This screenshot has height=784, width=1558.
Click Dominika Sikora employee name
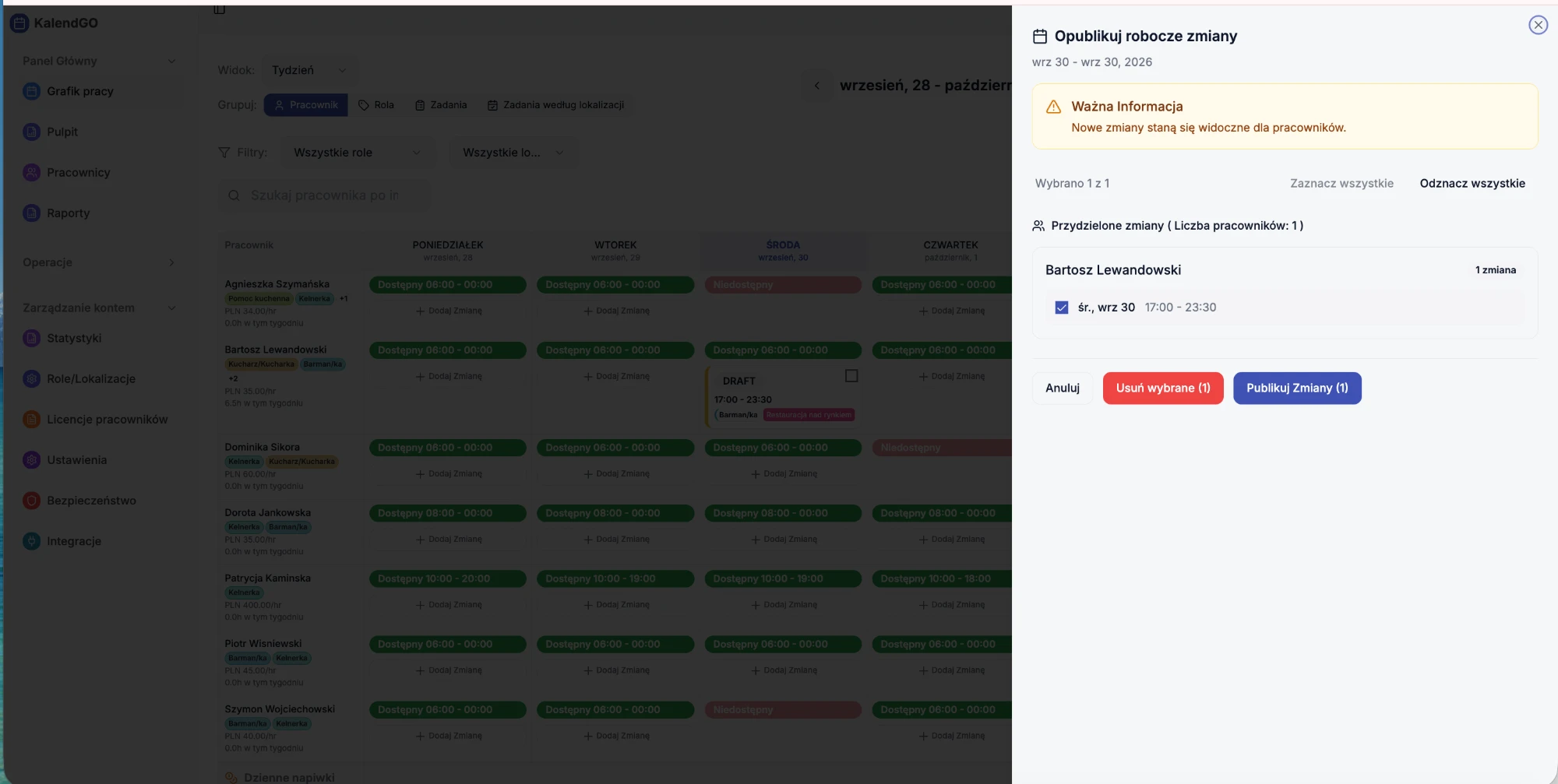[262, 448]
